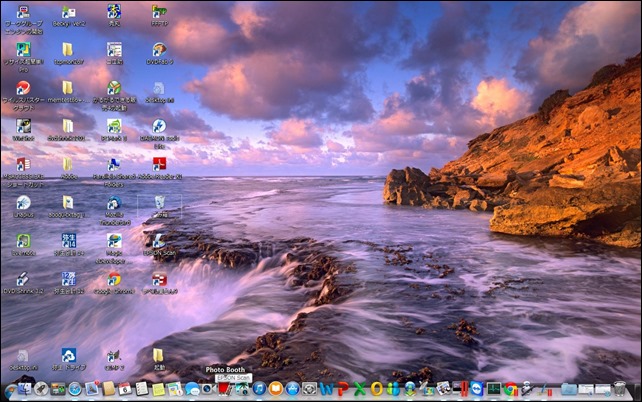642x402 pixels.
Task: Open the 弥生会計 12 desktop shortcut
Action: point(68,283)
